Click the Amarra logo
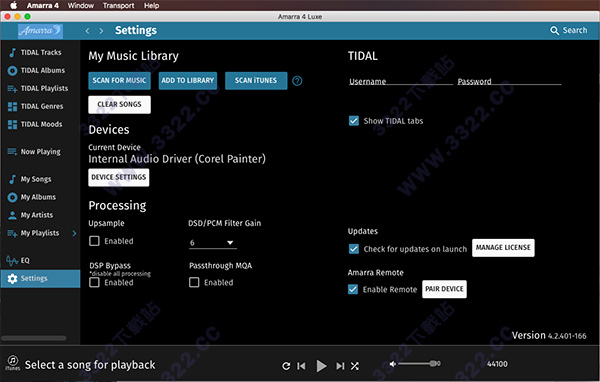 [40, 31]
